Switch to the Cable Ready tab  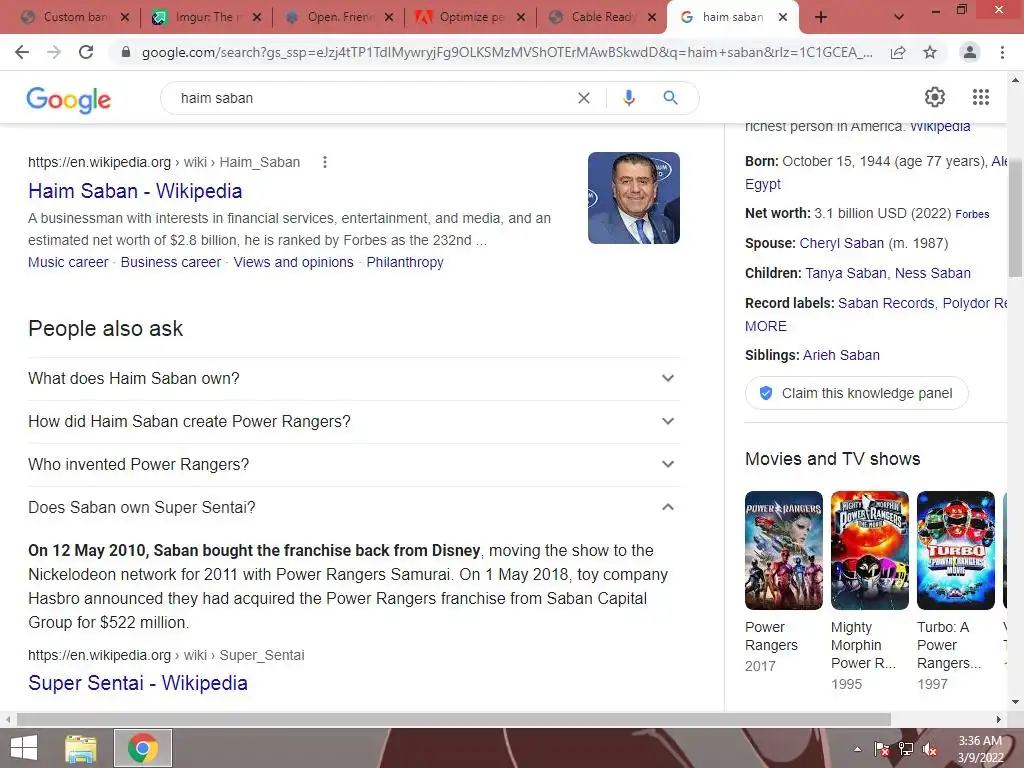(602, 17)
